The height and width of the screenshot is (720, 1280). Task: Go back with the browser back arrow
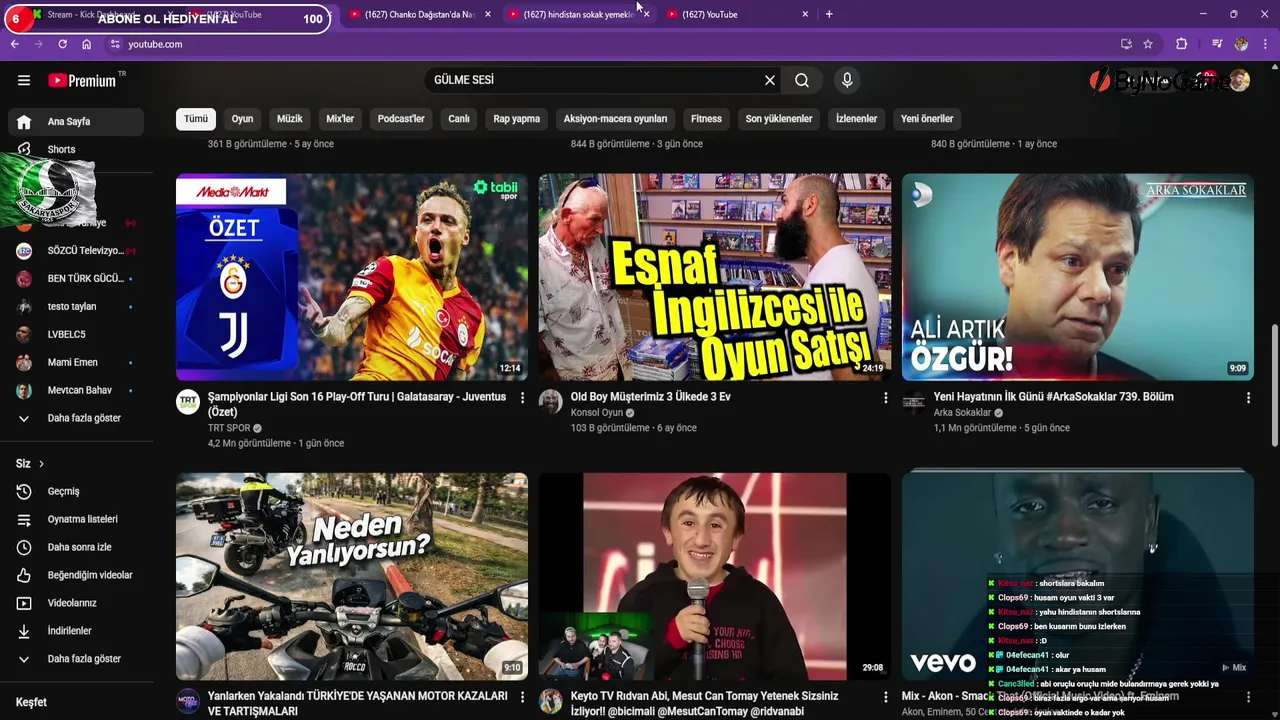(15, 44)
